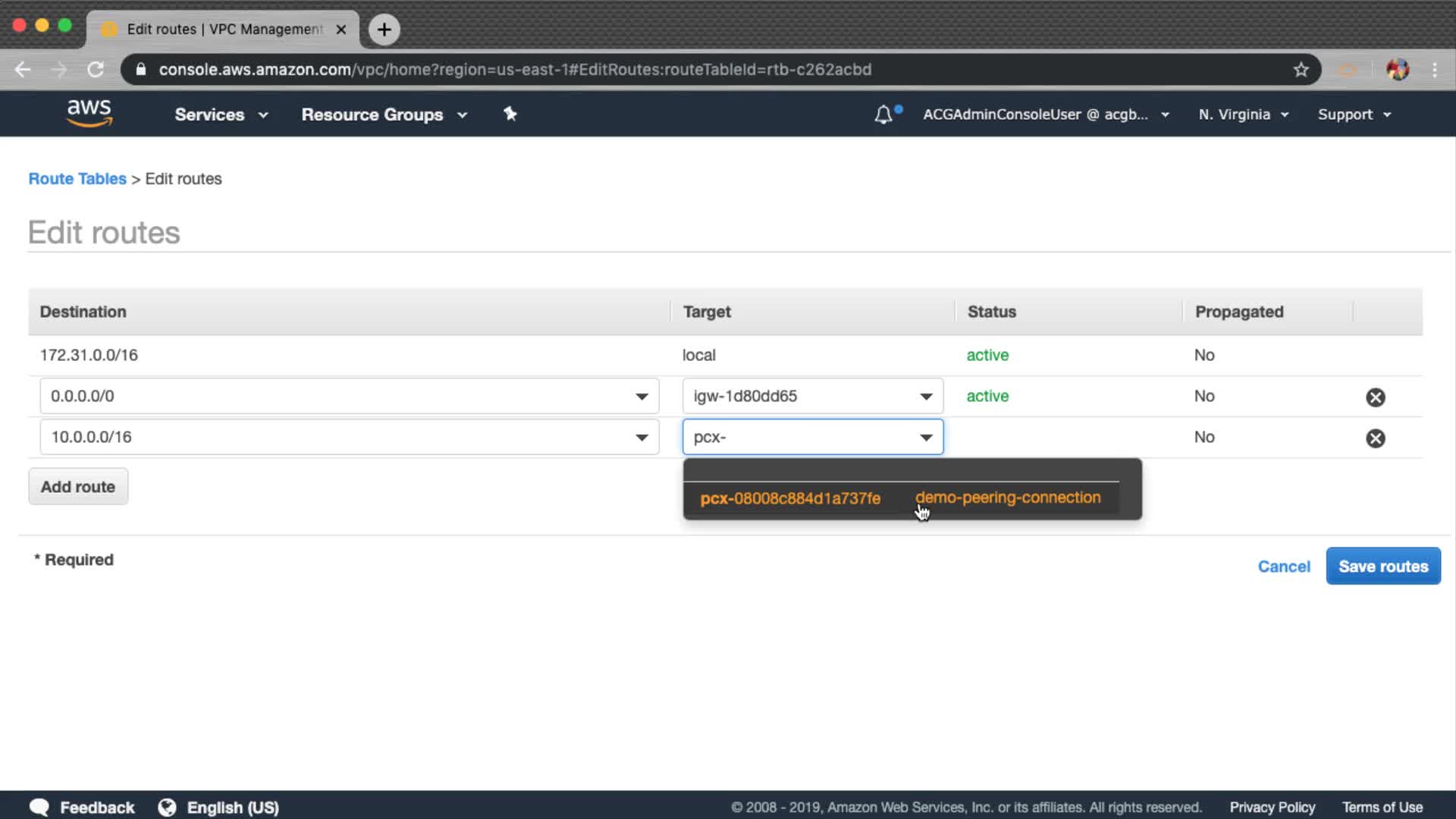Bookmark this page with the star icon
1456x819 pixels.
click(x=1301, y=70)
